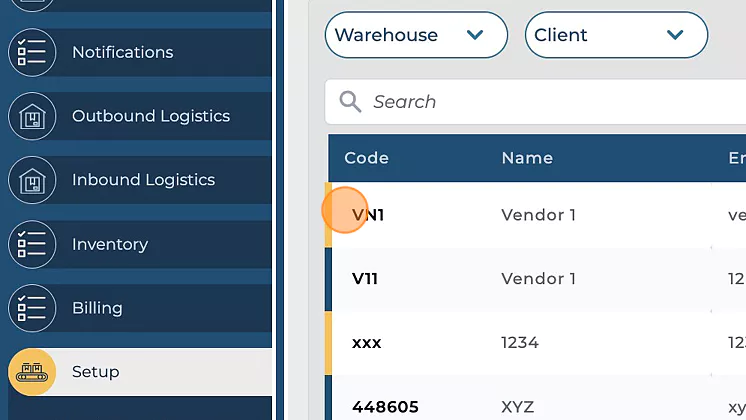This screenshot has height=420, width=746.
Task: Click the Inbound Logistics warehouse icon
Action: point(32,180)
